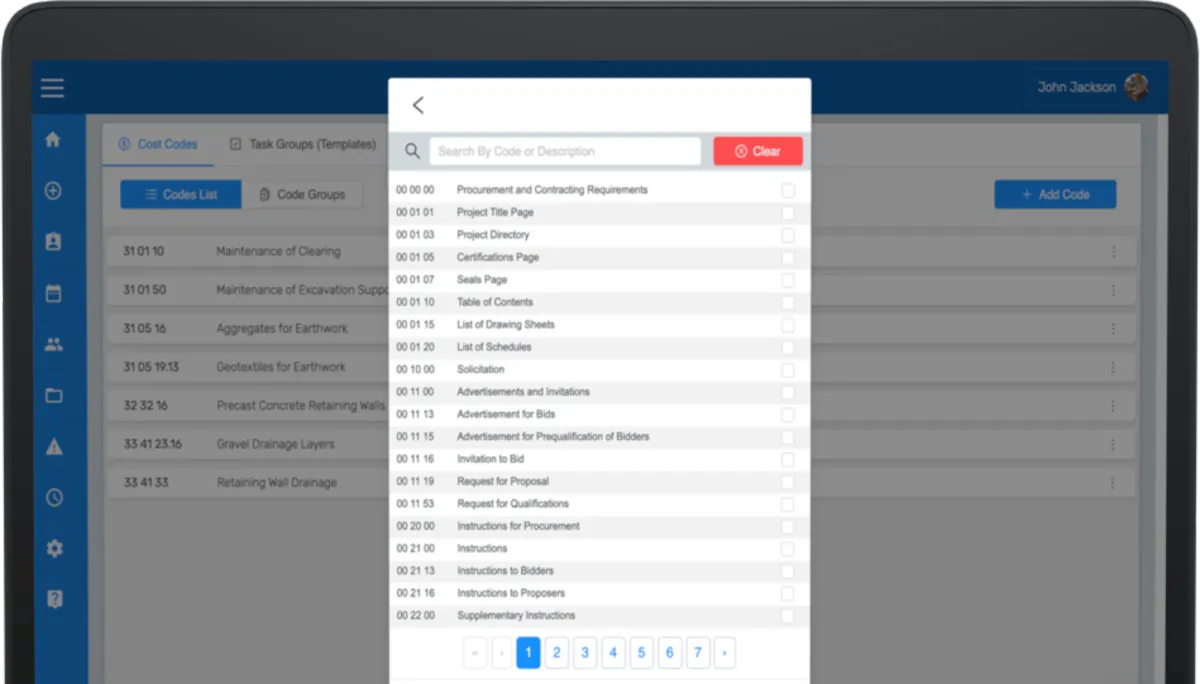
Task: Open options menu for Geotextiles for Earthwork row
Action: click(x=1113, y=367)
